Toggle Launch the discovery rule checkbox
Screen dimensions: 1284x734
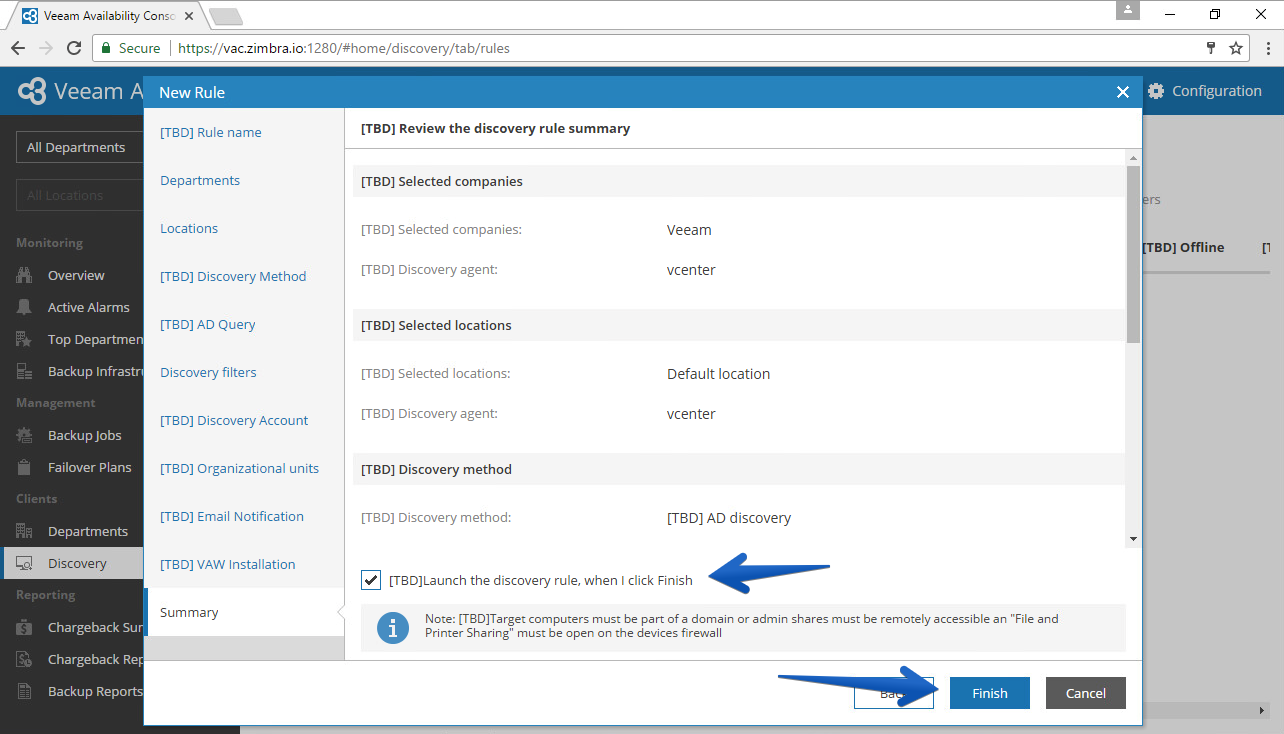[x=371, y=580]
